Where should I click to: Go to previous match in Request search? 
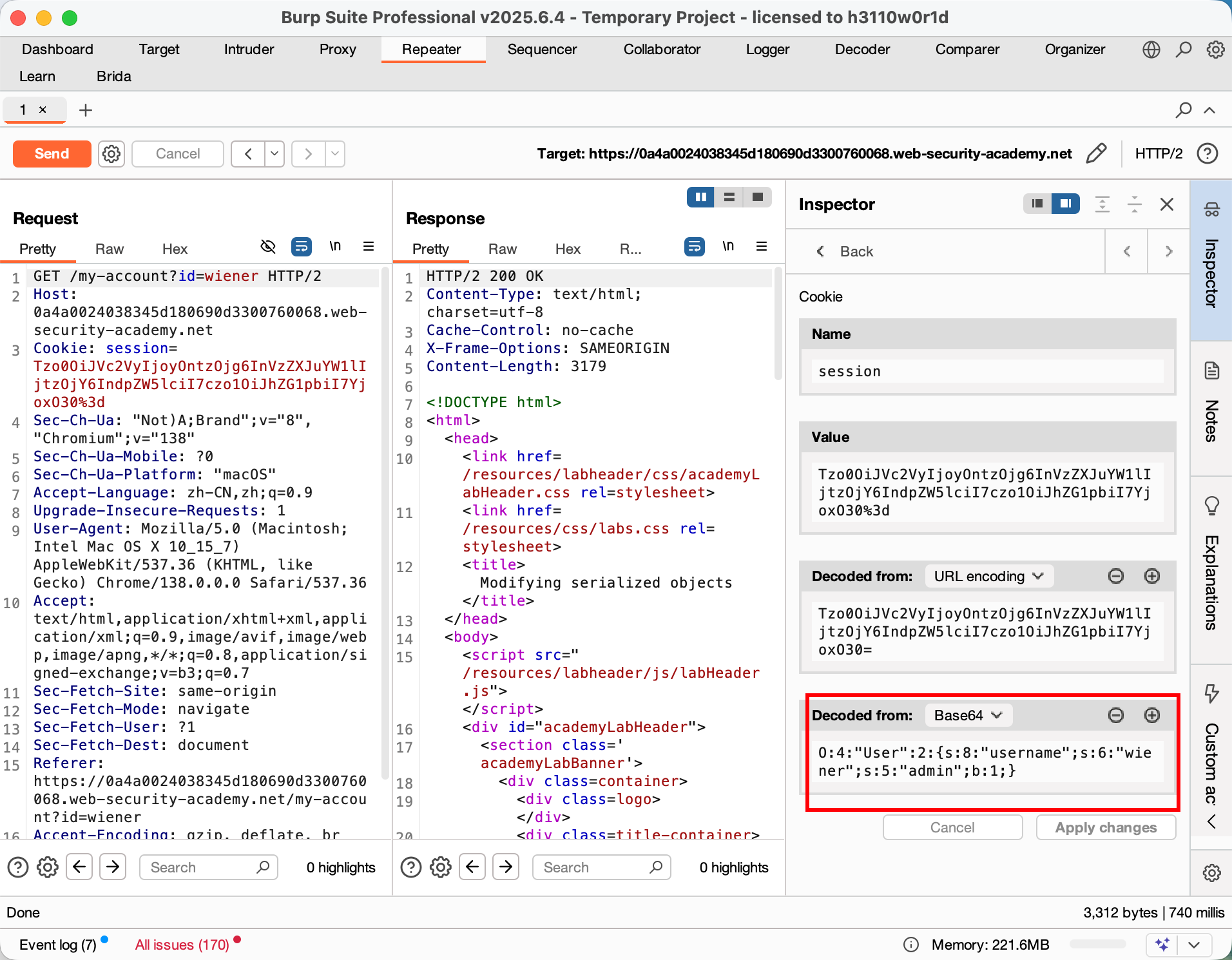click(x=79, y=867)
